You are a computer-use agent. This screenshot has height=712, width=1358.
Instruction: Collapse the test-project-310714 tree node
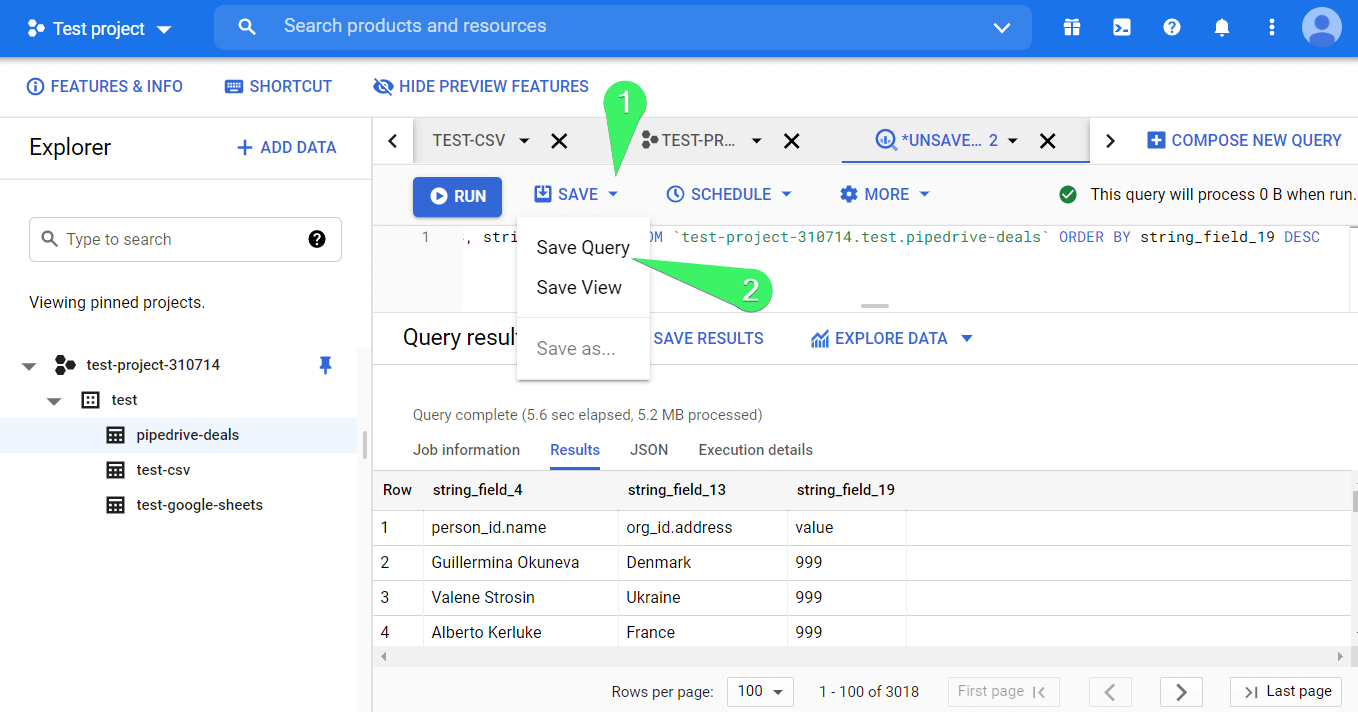29,366
